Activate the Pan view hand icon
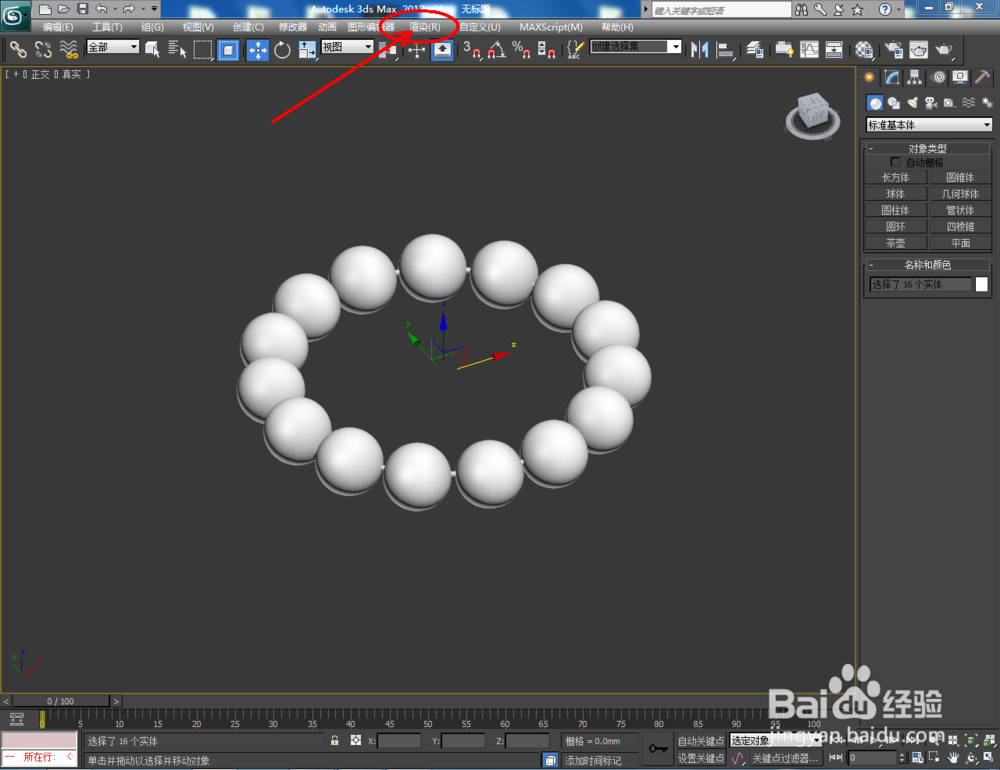 [x=953, y=757]
